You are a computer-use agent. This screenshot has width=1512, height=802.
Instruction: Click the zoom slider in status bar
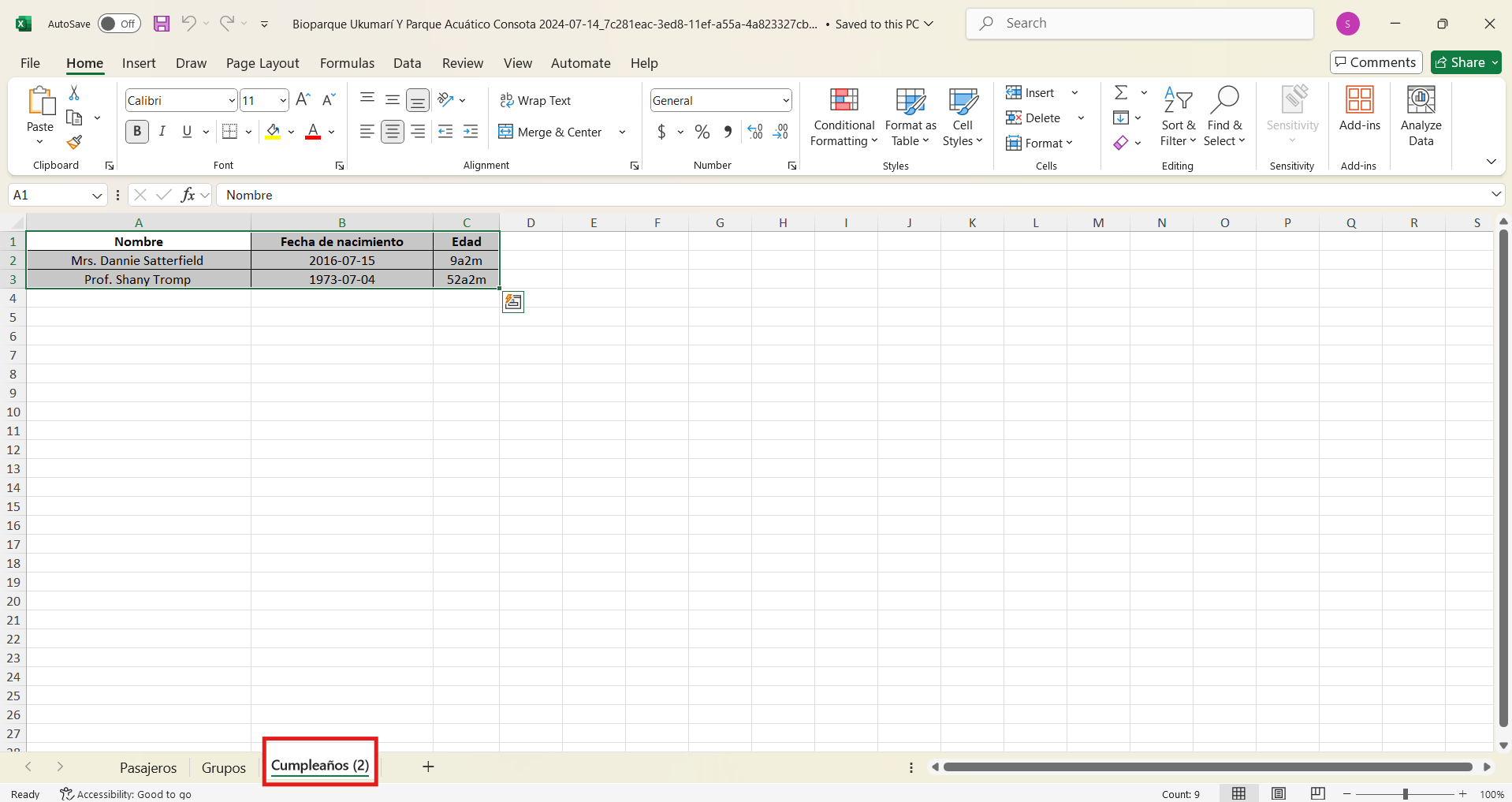pyautogui.click(x=1405, y=794)
